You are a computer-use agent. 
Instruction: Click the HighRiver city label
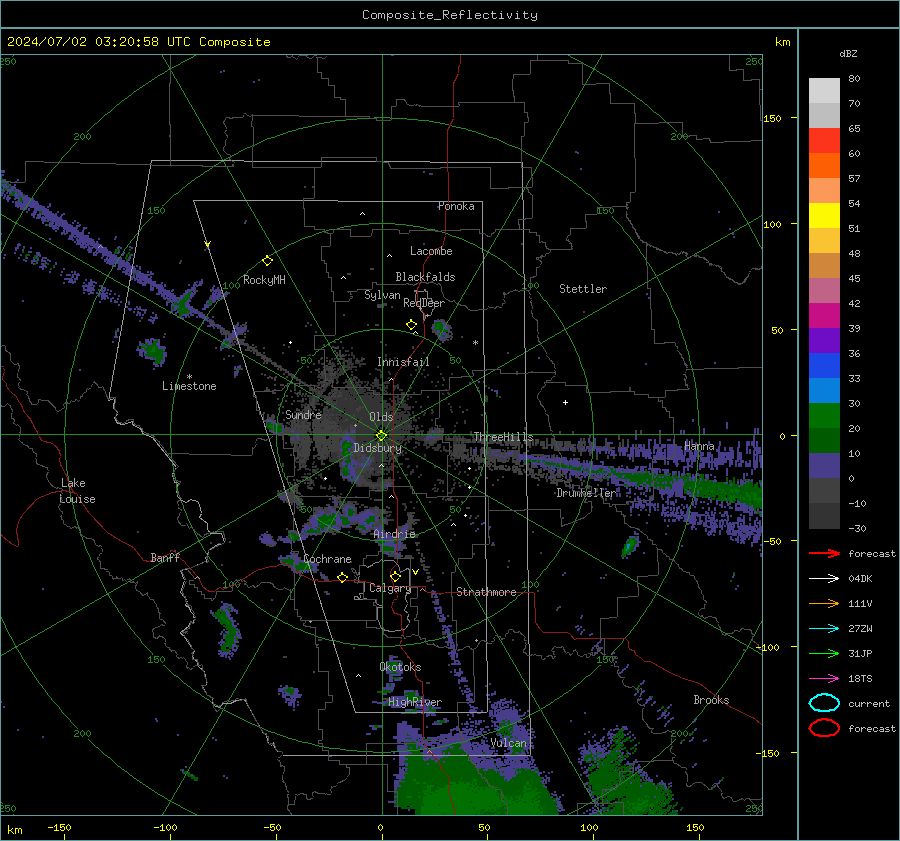tap(415, 702)
